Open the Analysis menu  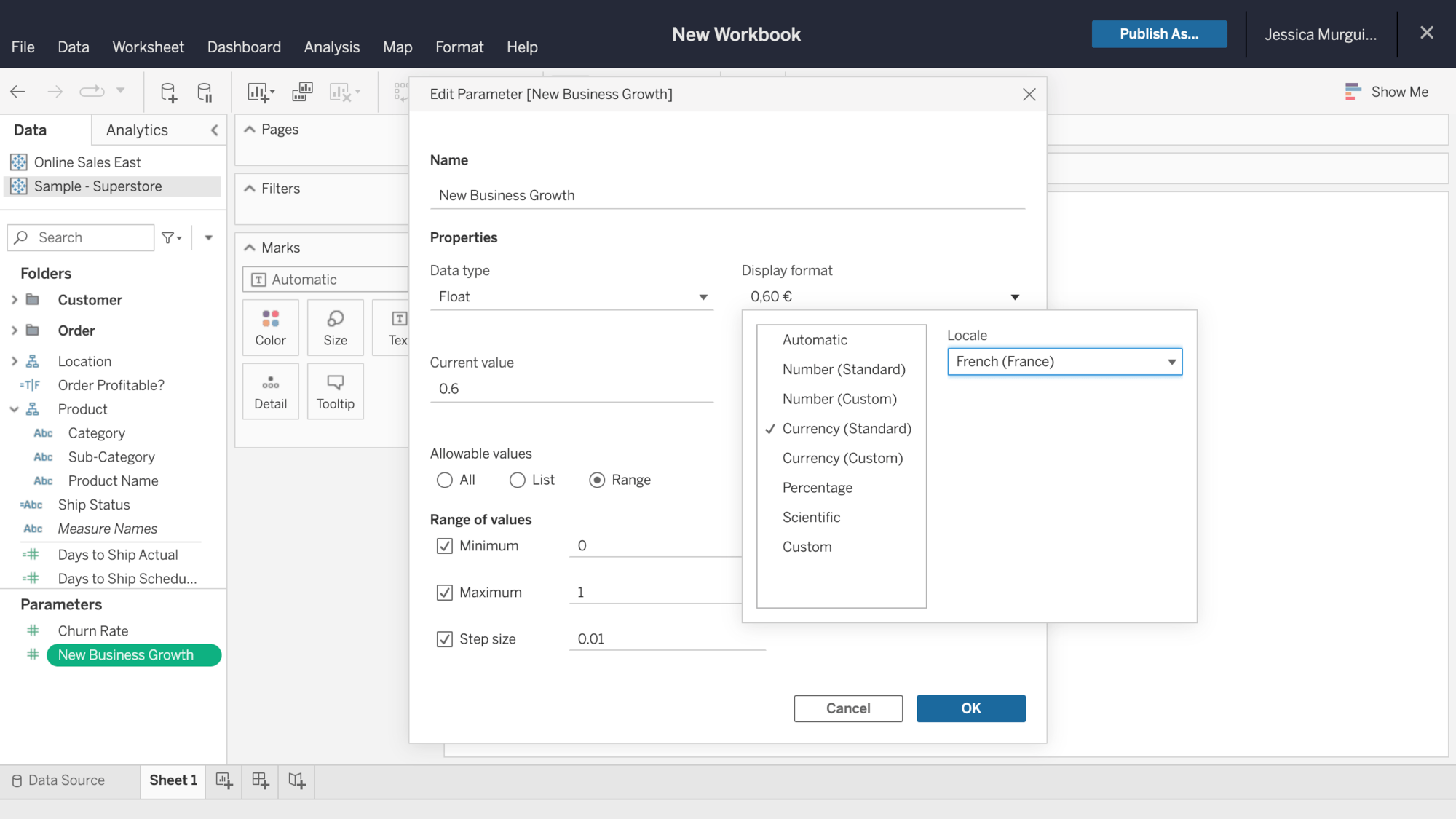click(331, 47)
